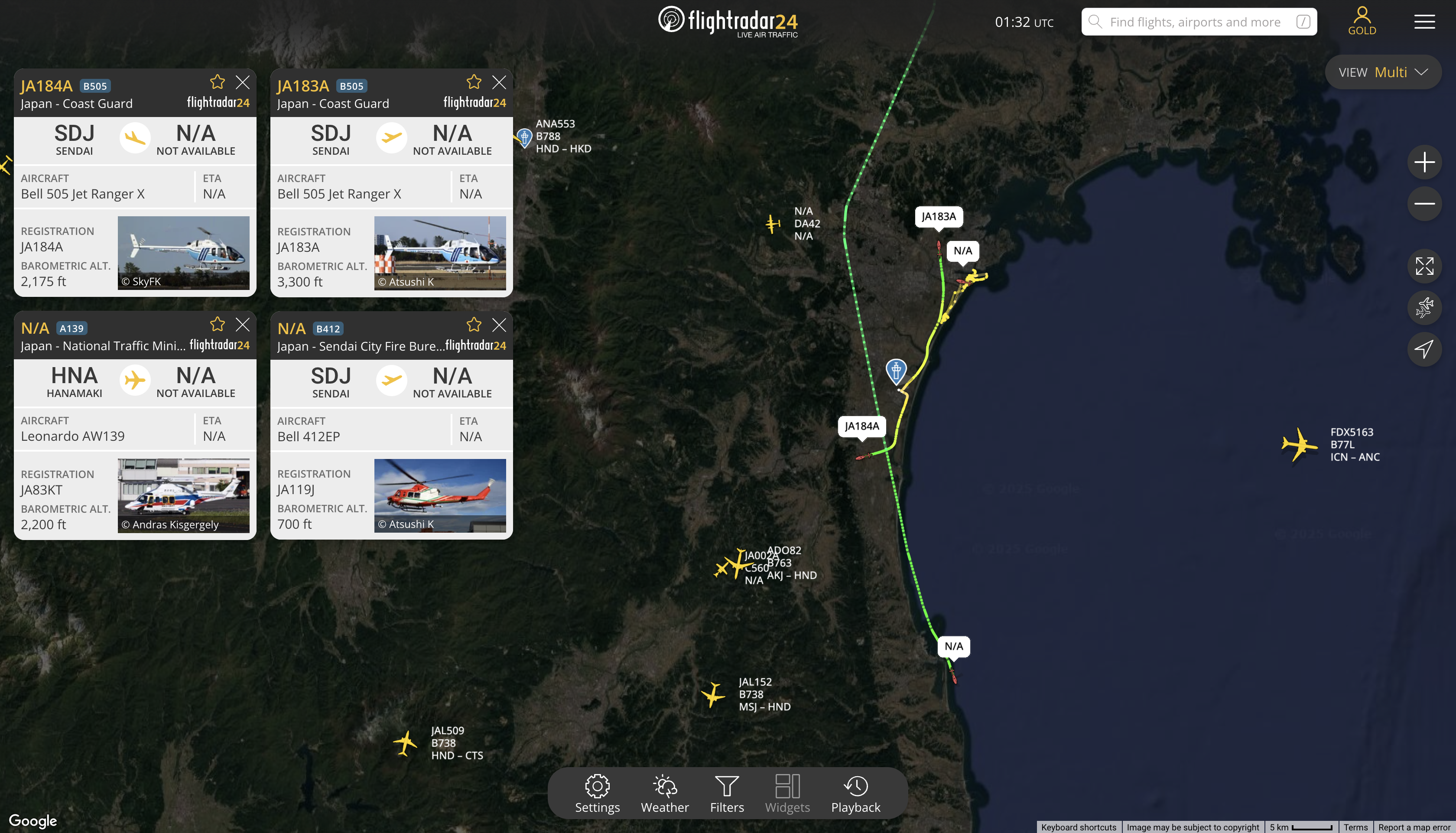Zoom in the map with plus button
Screen dimensions: 1456x833
tap(1424, 163)
